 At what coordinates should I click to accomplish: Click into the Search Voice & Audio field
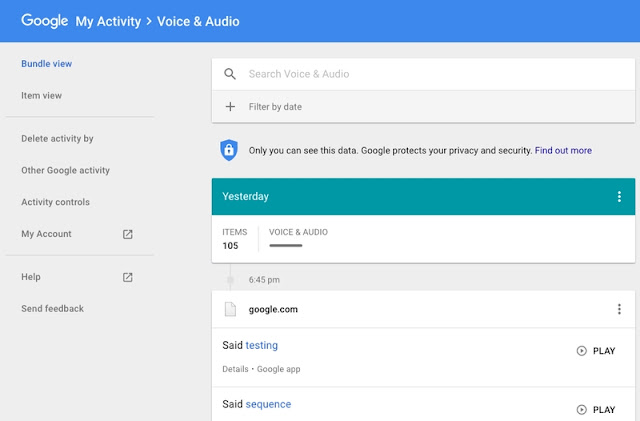pyautogui.click(x=423, y=74)
